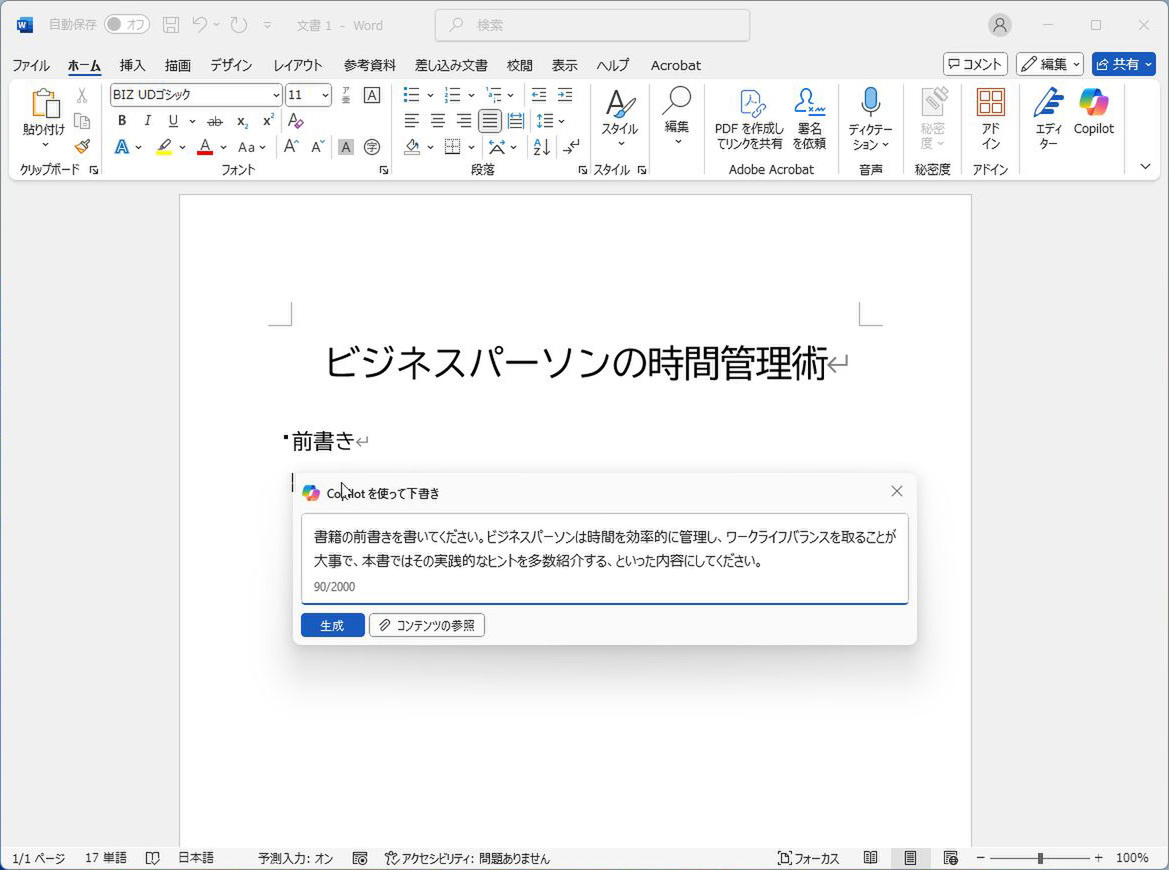The width and height of the screenshot is (1169, 870).
Task: Toggle italic formatting
Action: tap(148, 121)
